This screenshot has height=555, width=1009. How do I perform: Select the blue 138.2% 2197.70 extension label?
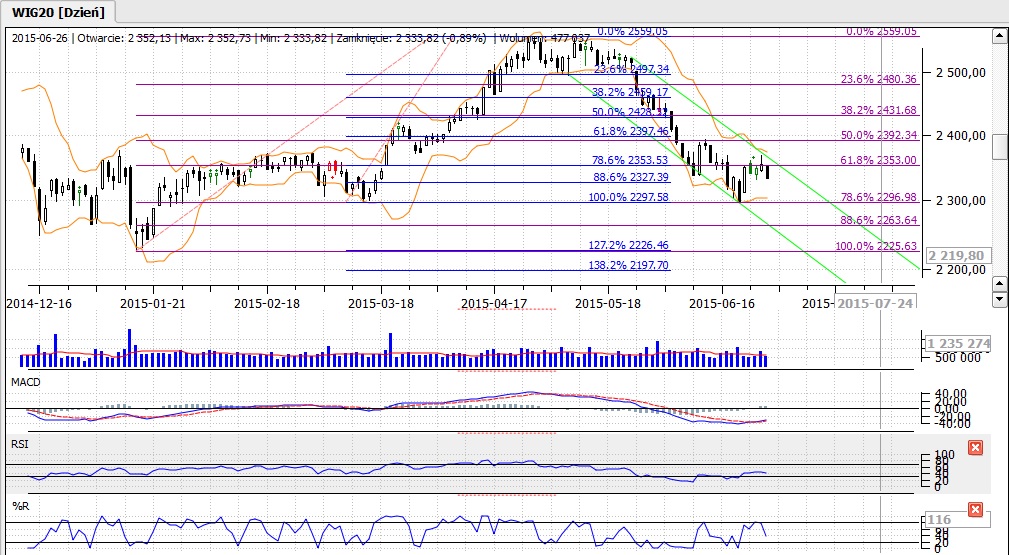(628, 265)
